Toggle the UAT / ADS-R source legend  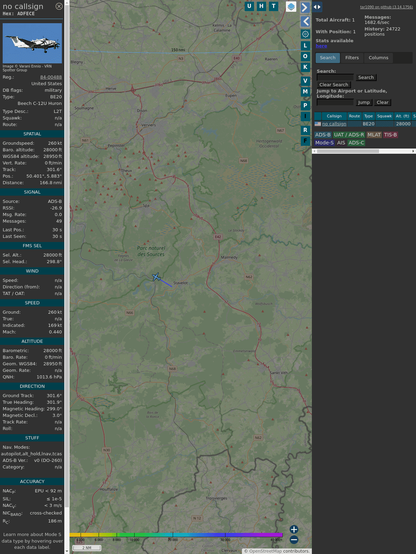pos(349,135)
